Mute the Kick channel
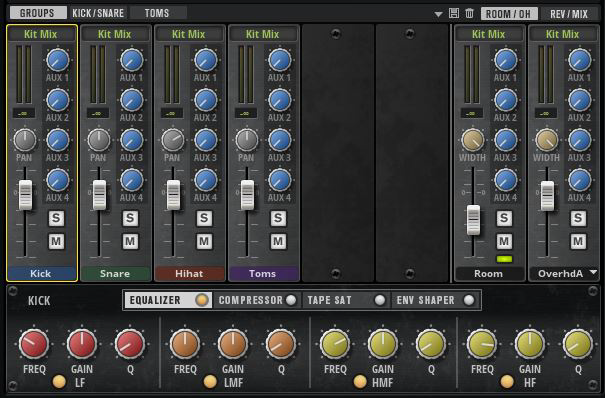605x398 pixels. (56, 241)
